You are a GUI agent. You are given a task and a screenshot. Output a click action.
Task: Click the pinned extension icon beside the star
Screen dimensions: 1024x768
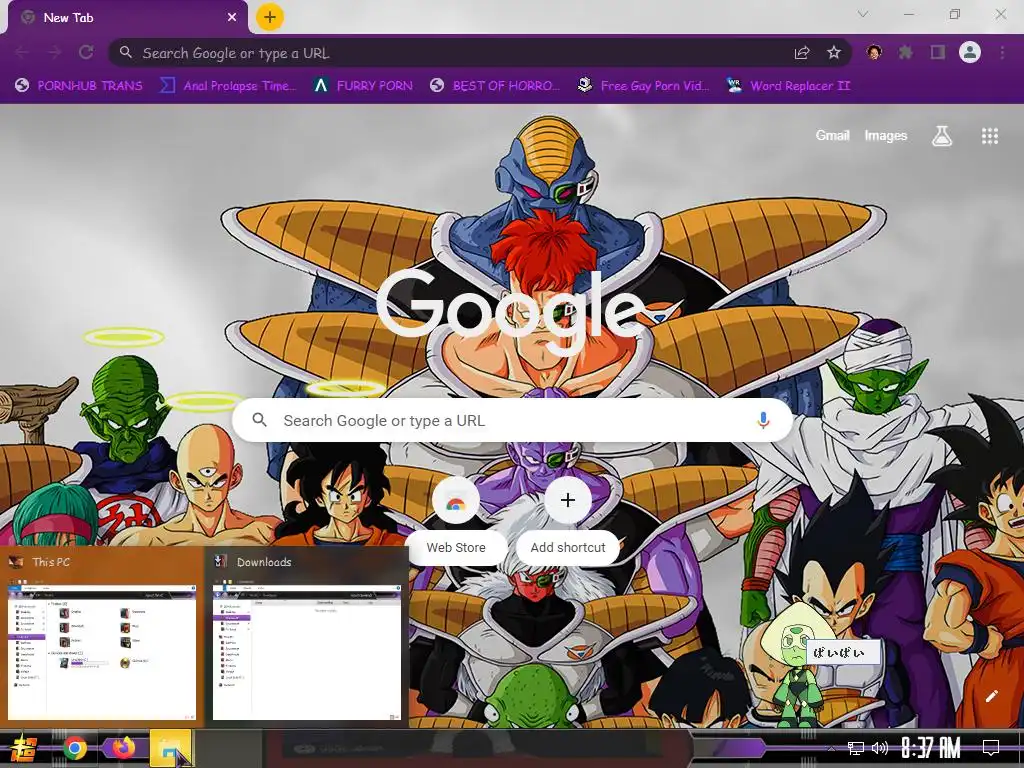(x=874, y=52)
